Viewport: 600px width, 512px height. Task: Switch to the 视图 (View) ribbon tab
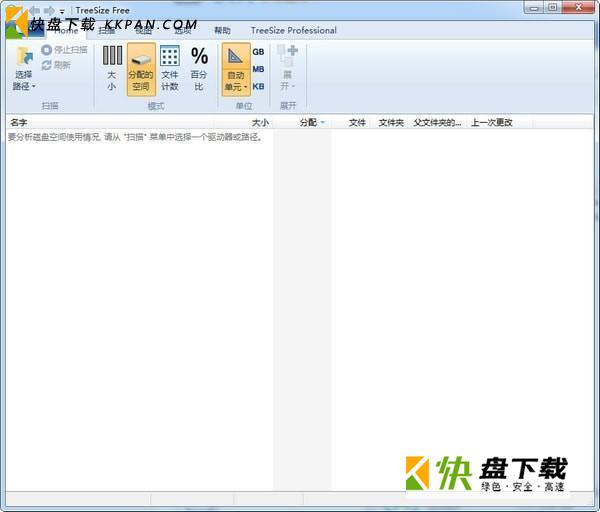pos(143,31)
